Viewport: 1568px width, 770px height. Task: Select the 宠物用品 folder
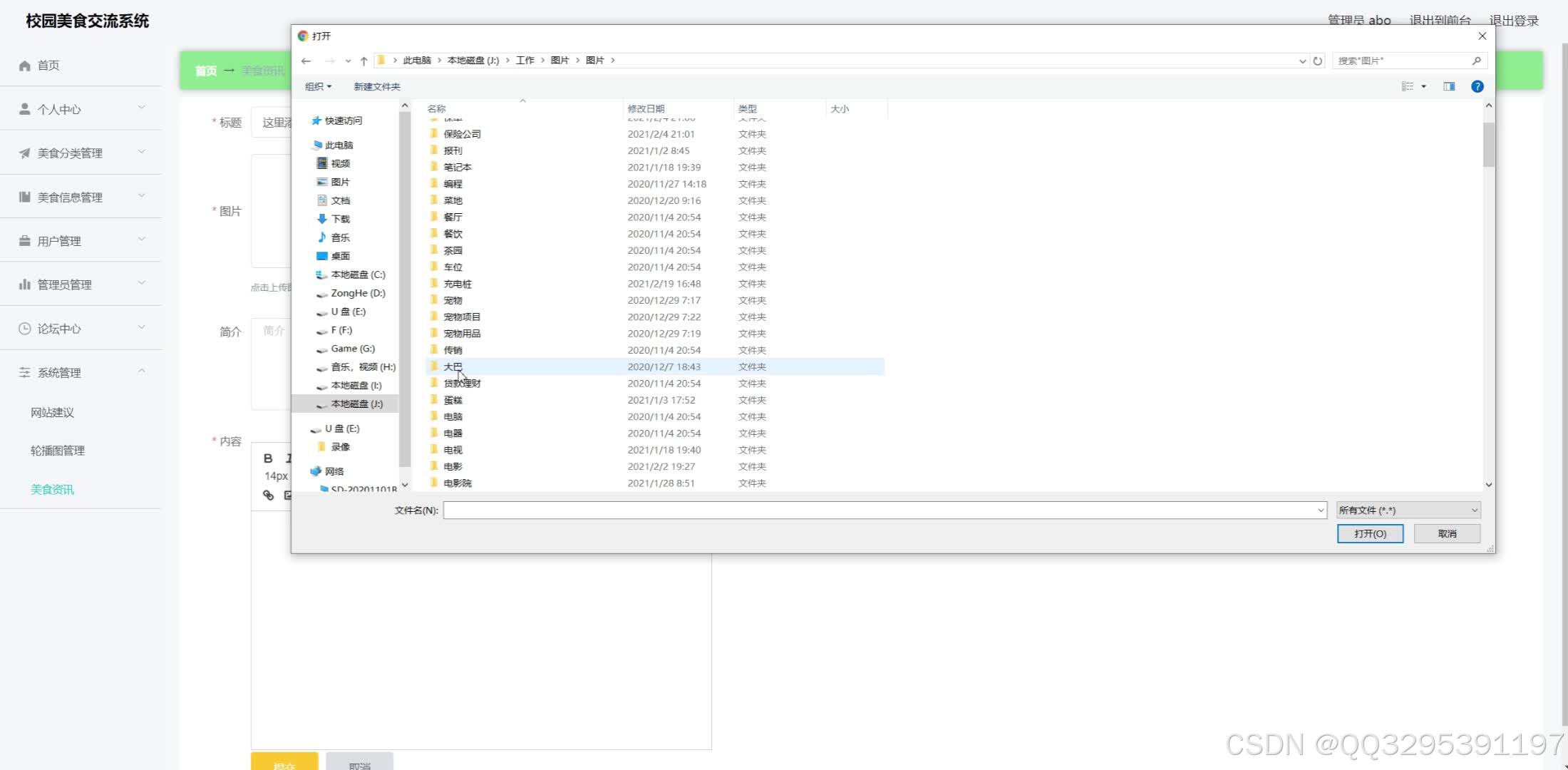click(462, 334)
